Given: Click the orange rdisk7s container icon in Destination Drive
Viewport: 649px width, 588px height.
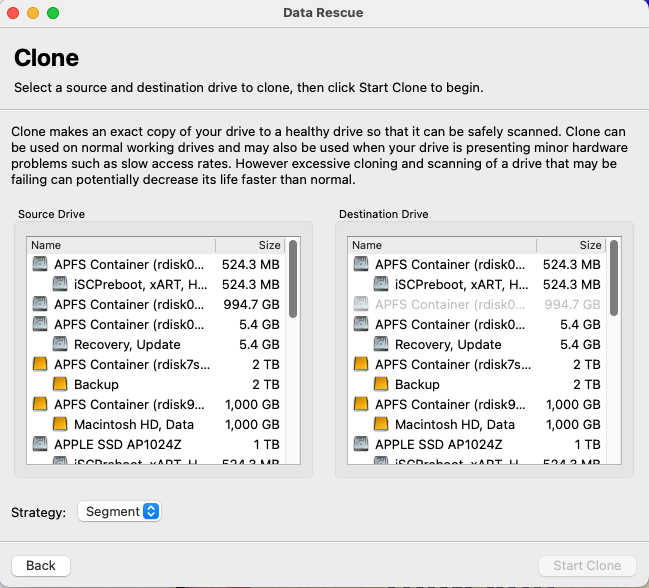Looking at the screenshot, I should 361,364.
